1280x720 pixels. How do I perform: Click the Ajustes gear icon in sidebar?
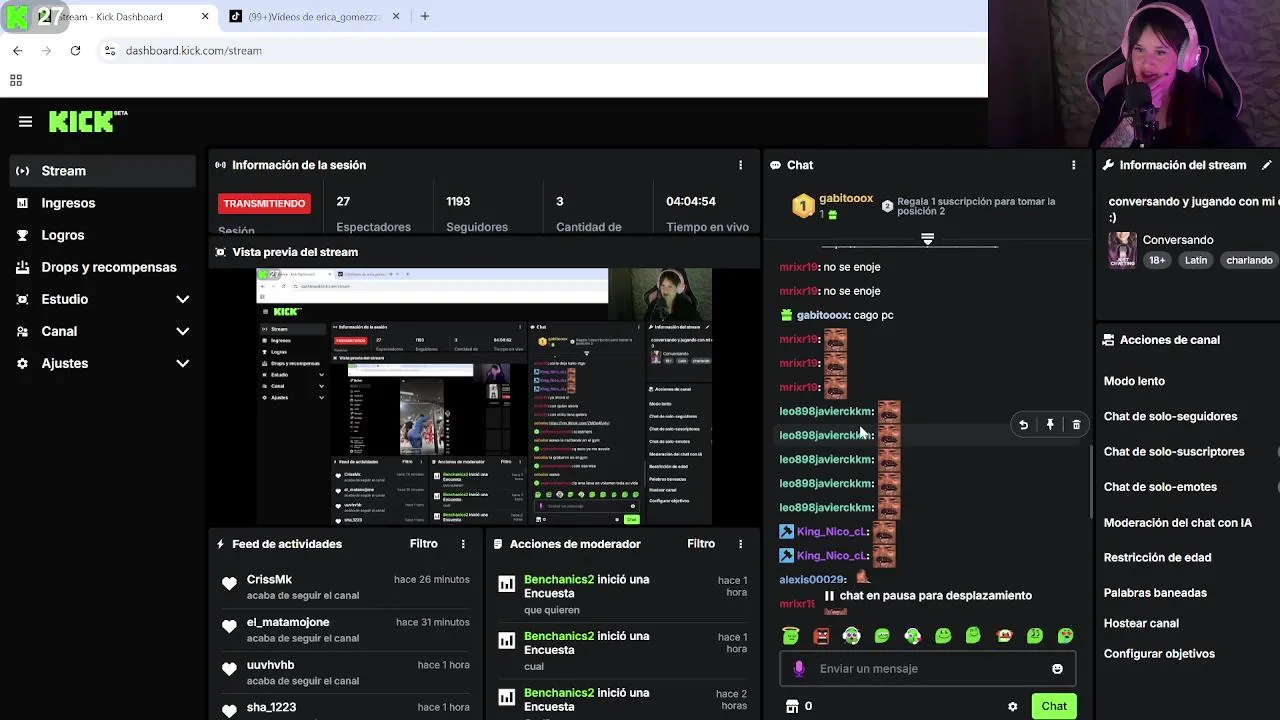coord(22,363)
